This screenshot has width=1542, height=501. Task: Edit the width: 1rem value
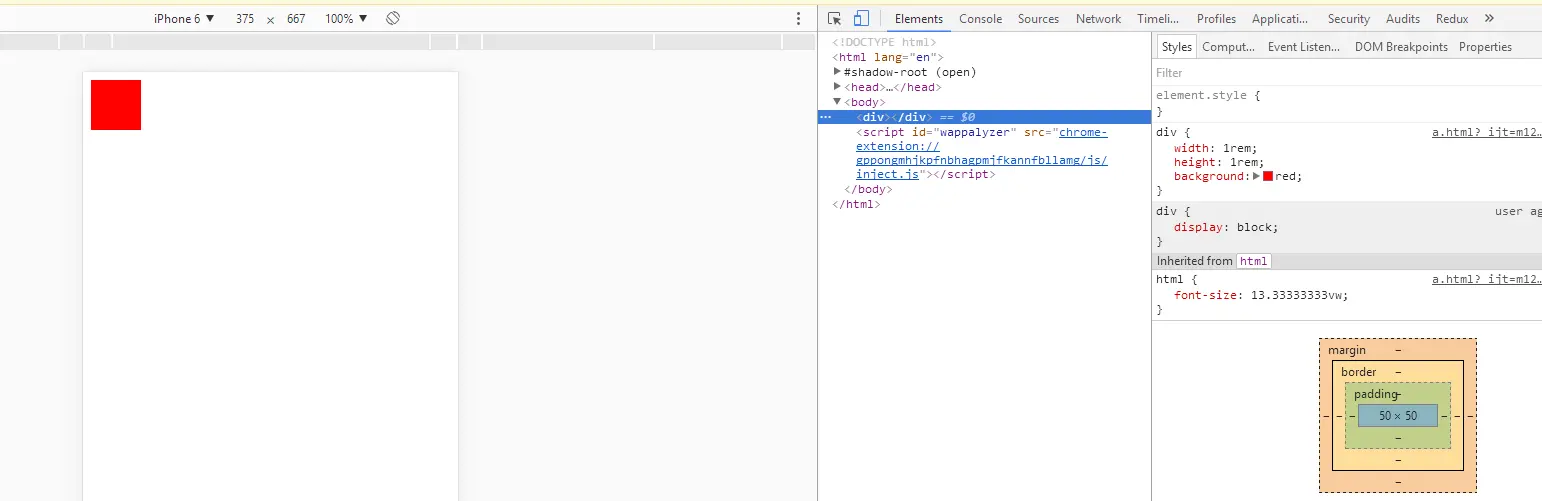pyautogui.click(x=1238, y=147)
